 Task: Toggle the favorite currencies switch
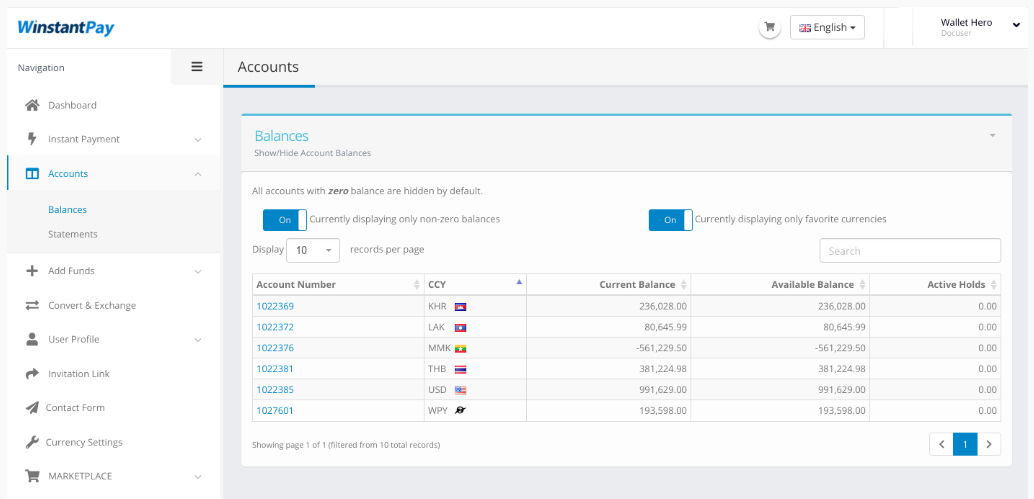coord(671,220)
